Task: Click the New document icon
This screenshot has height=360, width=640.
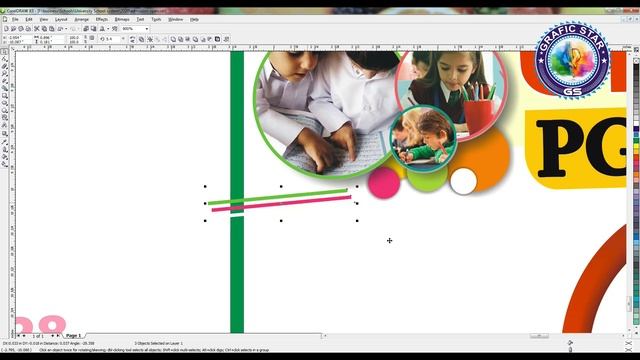Action: point(6,29)
